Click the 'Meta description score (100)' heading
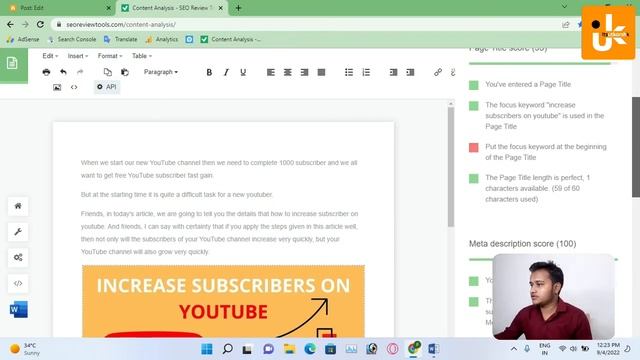The image size is (640, 360). pos(522,244)
